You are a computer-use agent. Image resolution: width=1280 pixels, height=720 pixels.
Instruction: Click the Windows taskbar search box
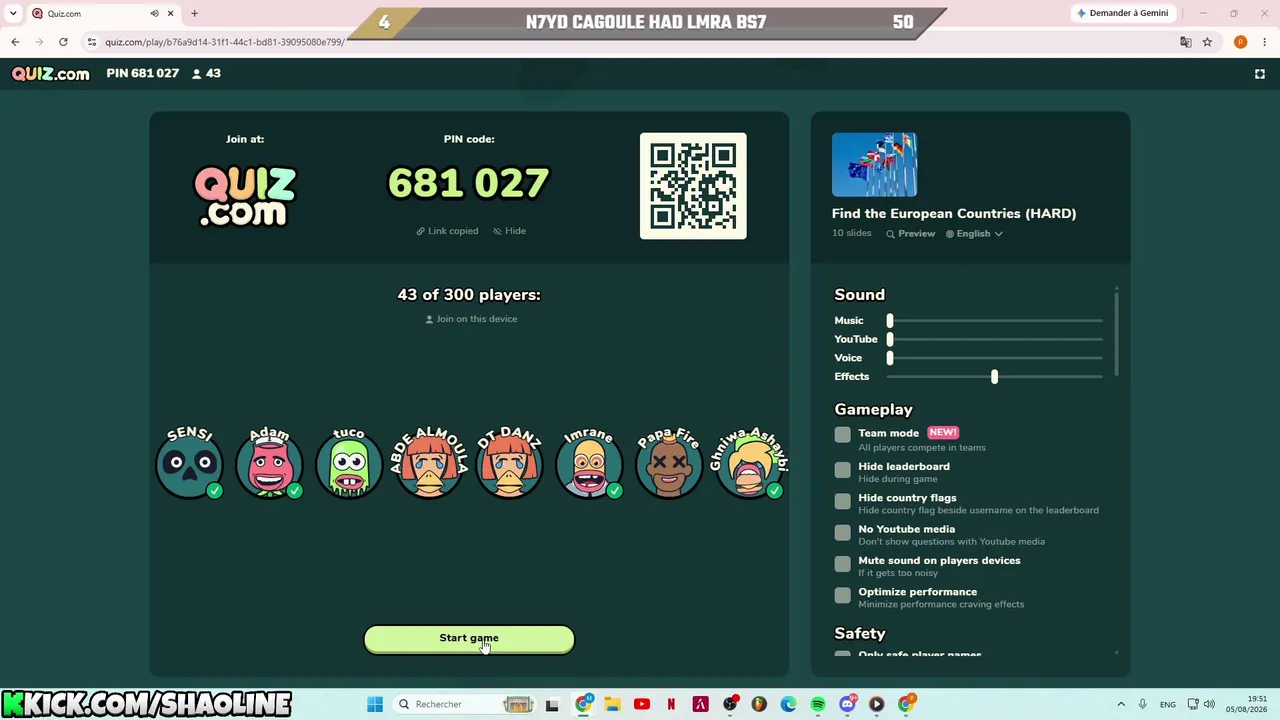(462, 704)
